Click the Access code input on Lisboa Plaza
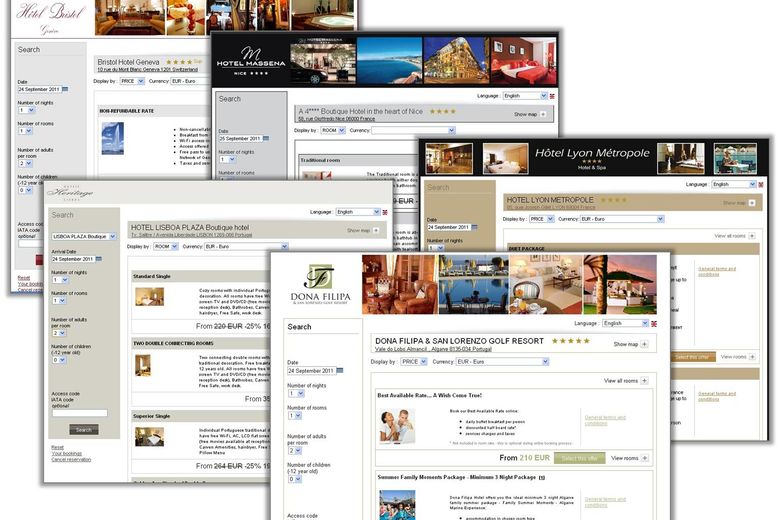780x520 pixels. pos(80,413)
